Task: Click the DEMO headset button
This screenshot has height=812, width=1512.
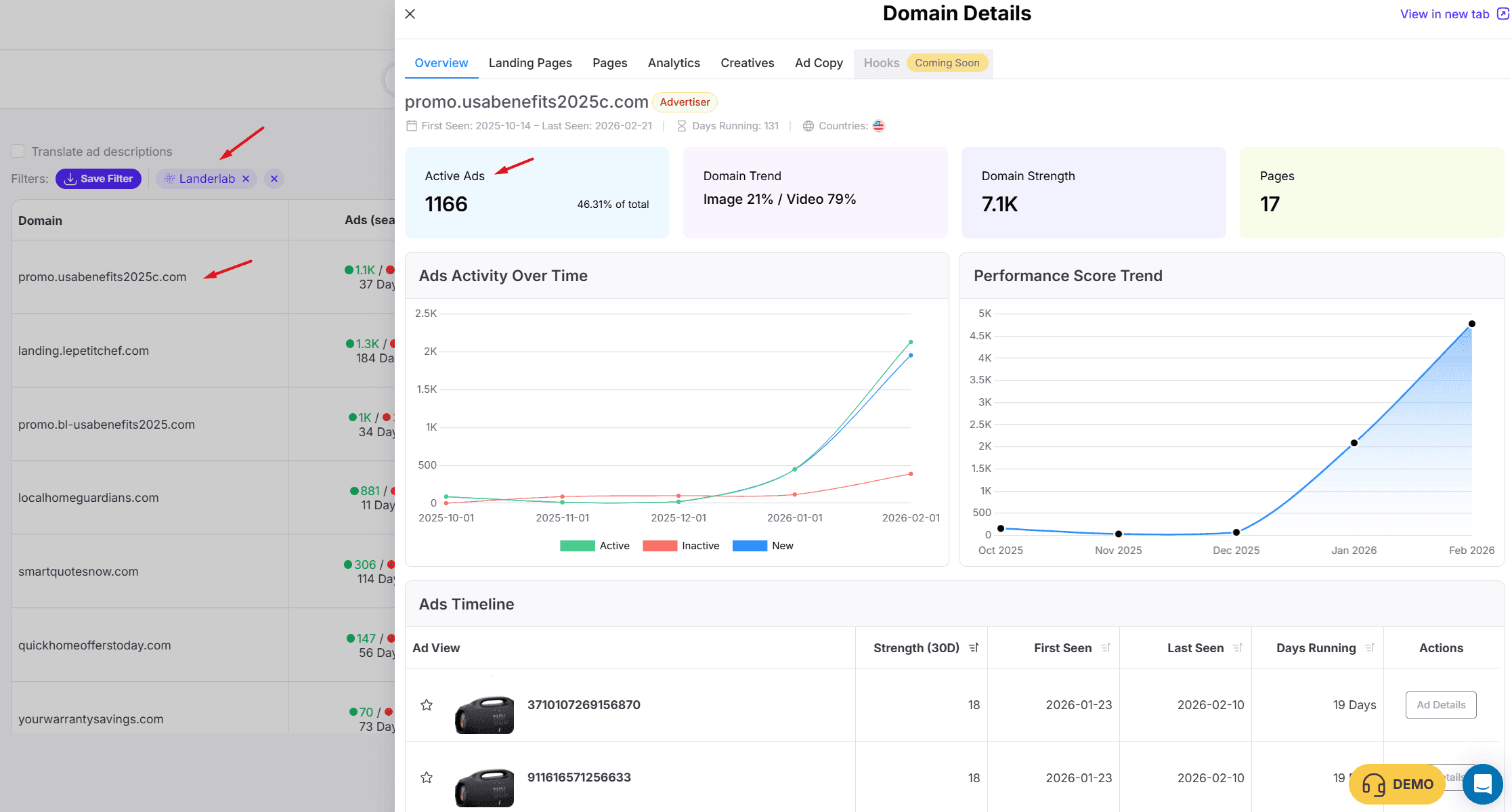Action: pos(1398,784)
